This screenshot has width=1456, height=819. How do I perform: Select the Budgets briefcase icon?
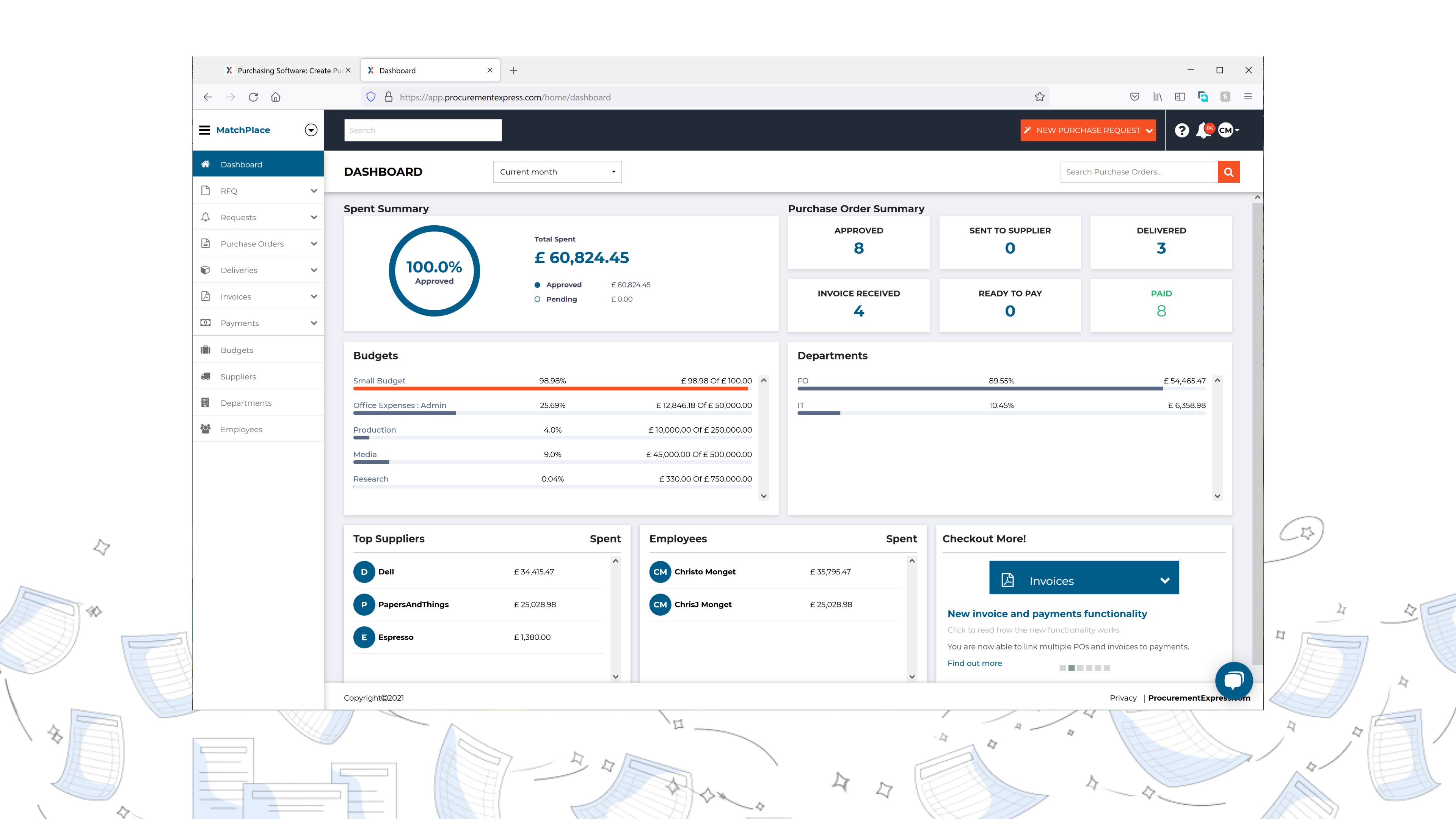coord(206,349)
